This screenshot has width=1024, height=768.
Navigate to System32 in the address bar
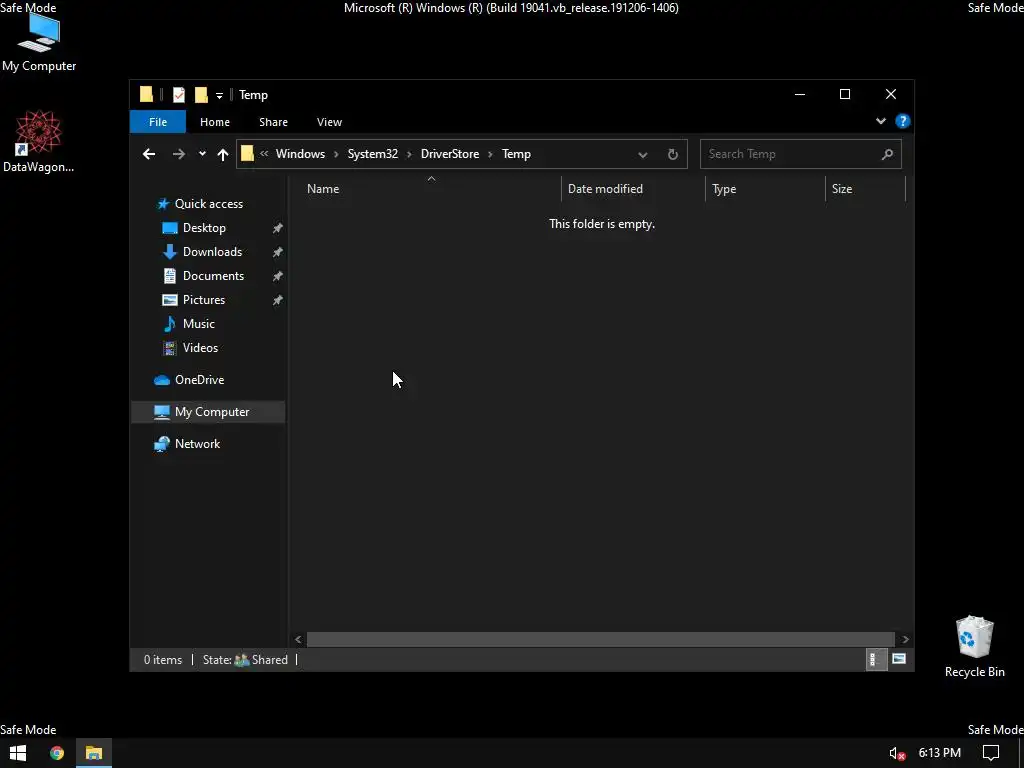pyautogui.click(x=372, y=154)
